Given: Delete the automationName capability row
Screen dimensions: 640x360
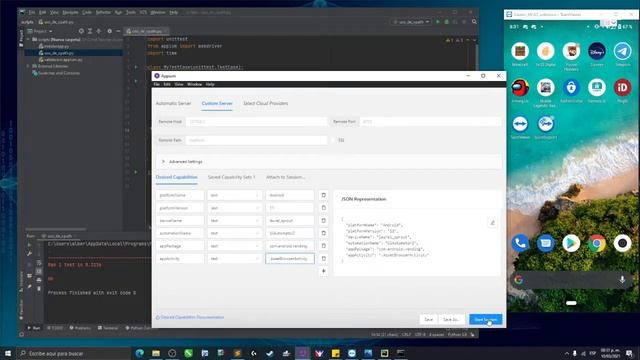Looking at the screenshot, I should tap(323, 233).
